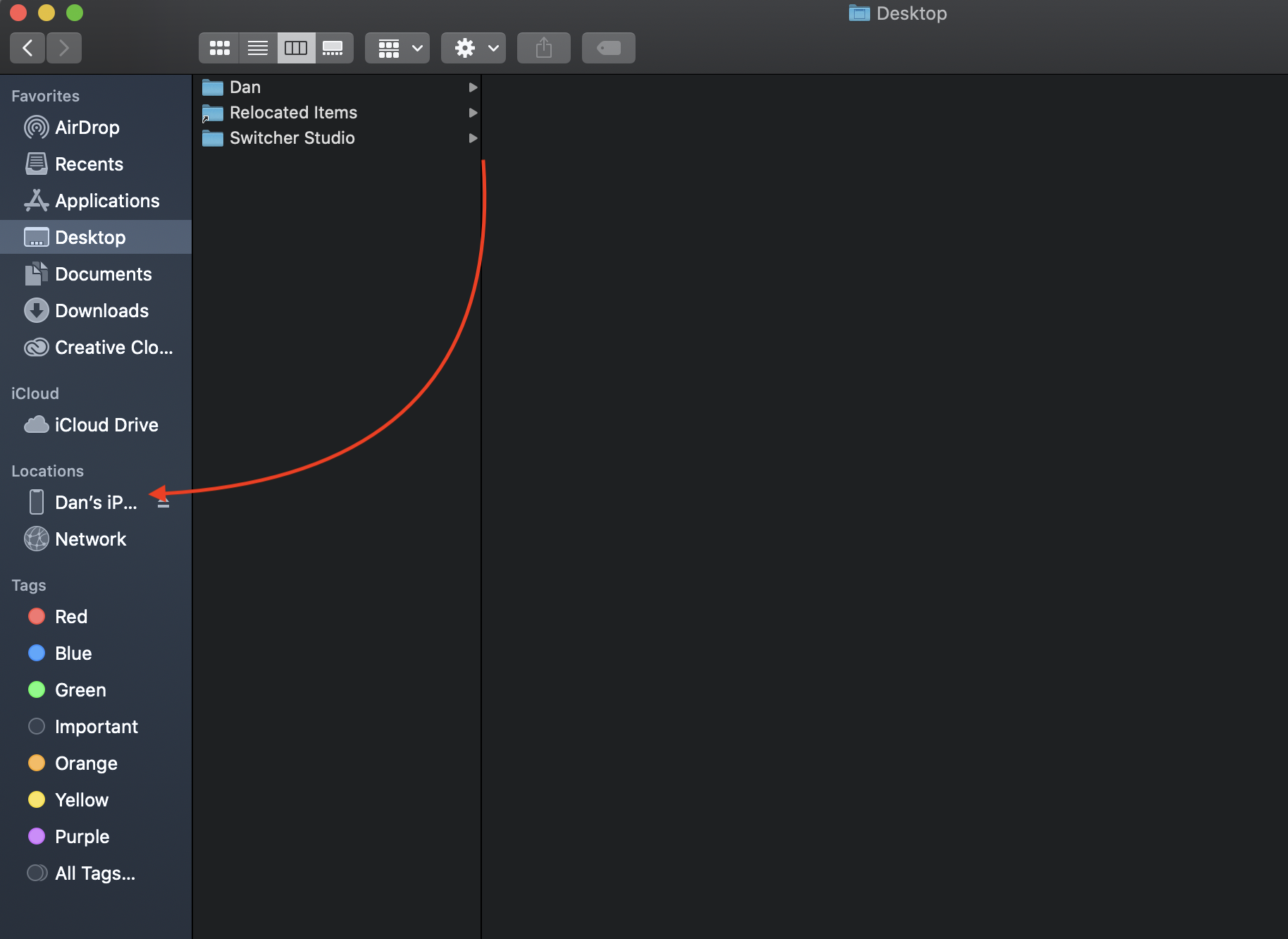Go back with the back arrow
Screen dimensions: 1288x939
click(27, 48)
